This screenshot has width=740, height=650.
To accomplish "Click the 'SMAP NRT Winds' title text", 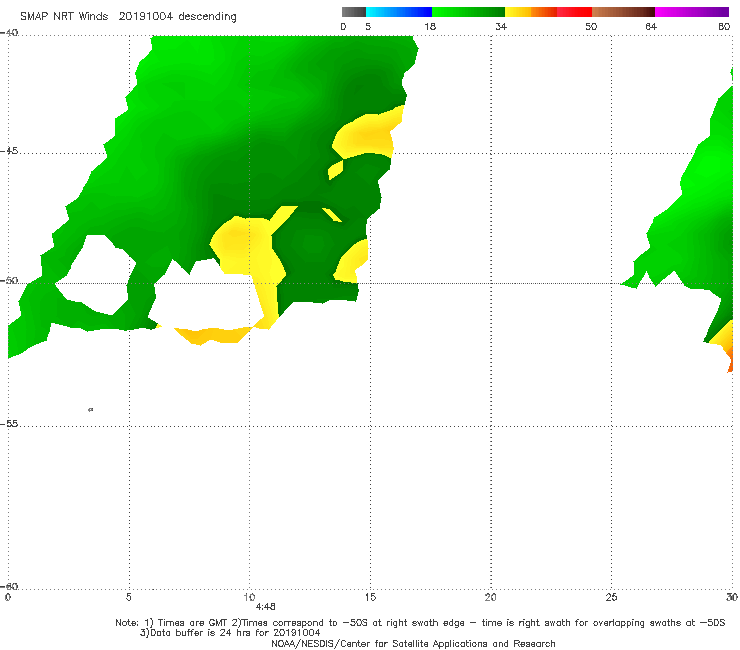I will click(x=64, y=17).
